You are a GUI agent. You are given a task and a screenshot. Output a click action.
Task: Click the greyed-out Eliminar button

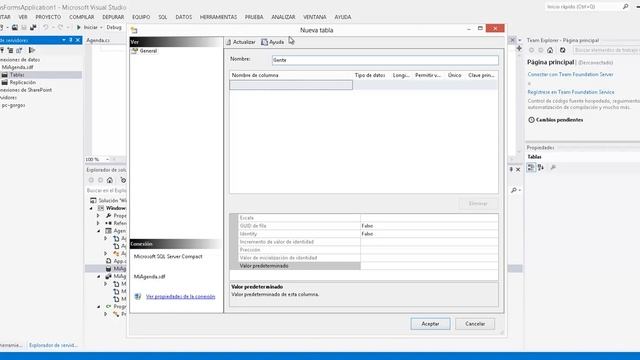pos(478,203)
